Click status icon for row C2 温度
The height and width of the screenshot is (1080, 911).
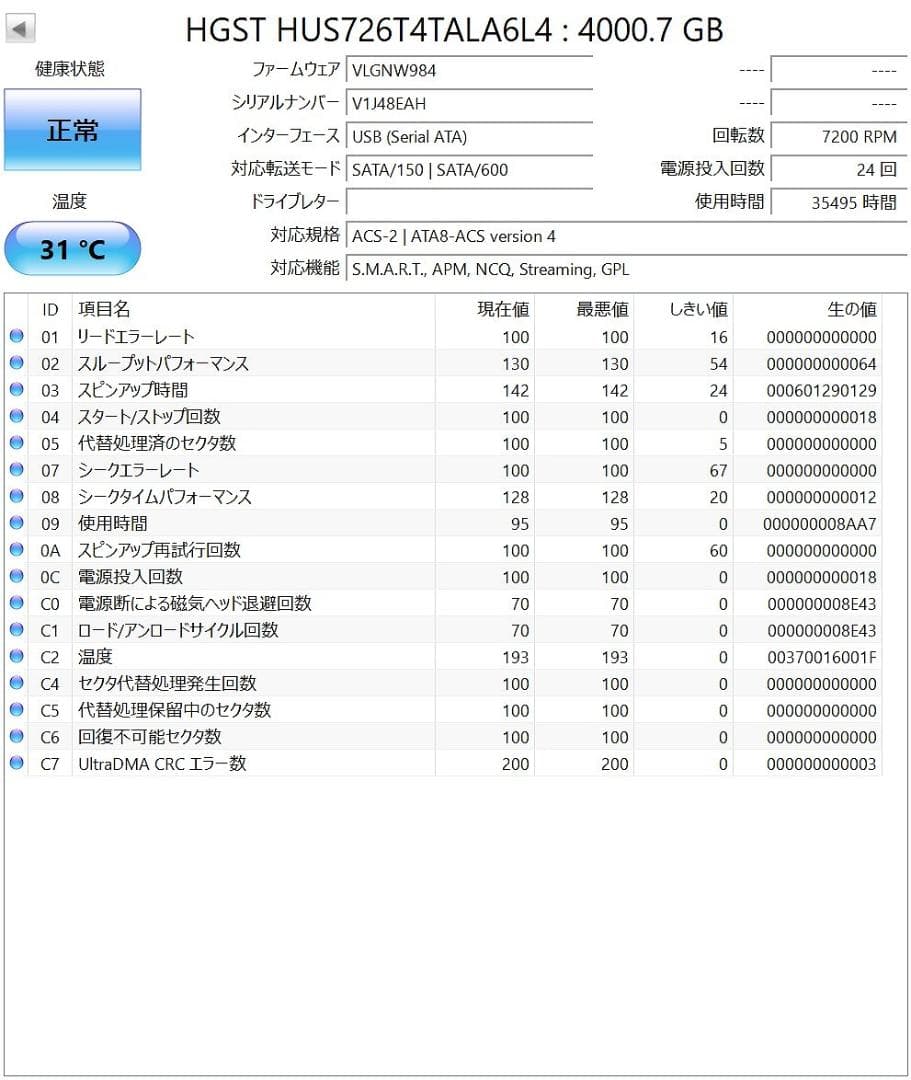(x=17, y=656)
